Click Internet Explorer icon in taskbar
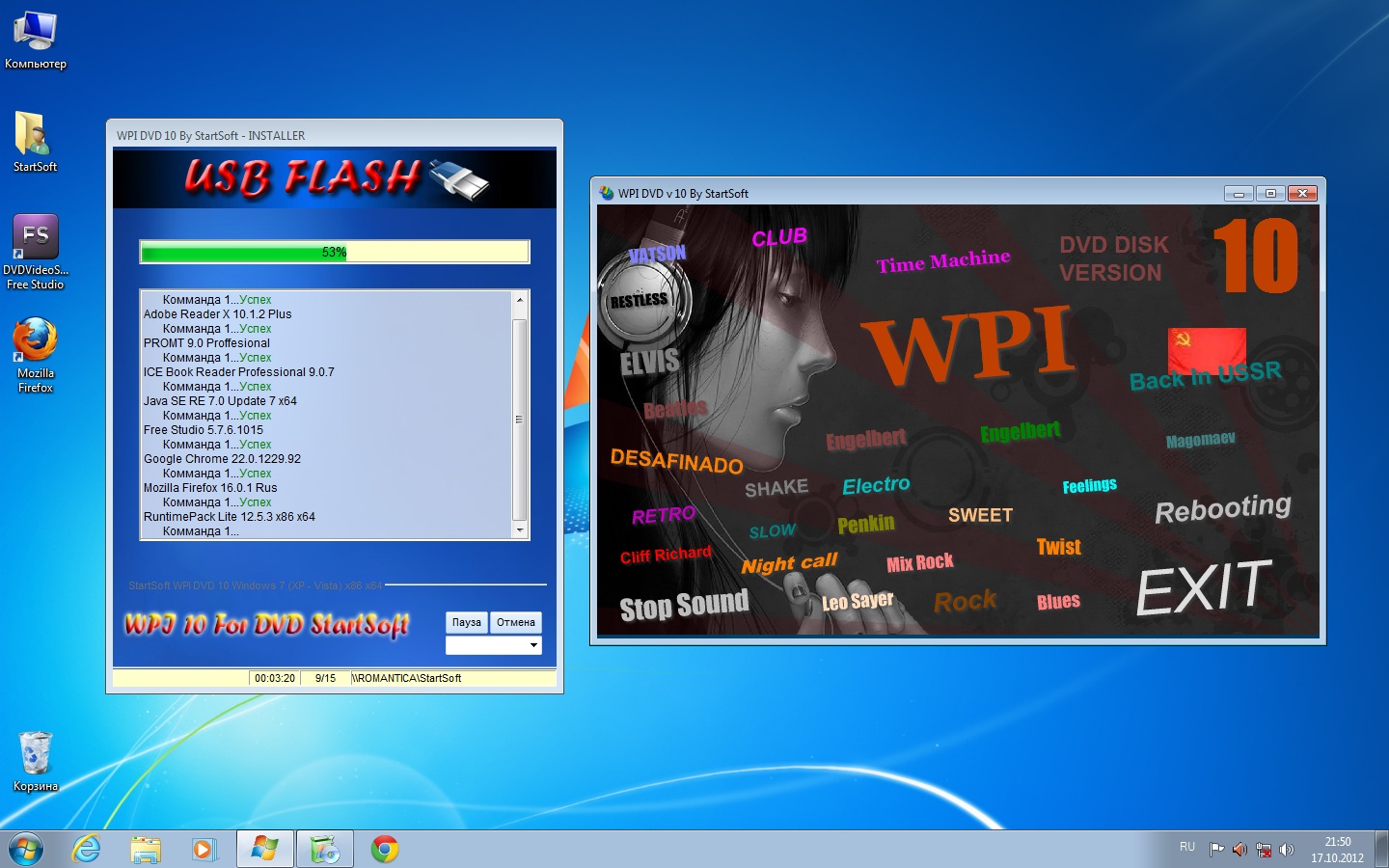 87,849
